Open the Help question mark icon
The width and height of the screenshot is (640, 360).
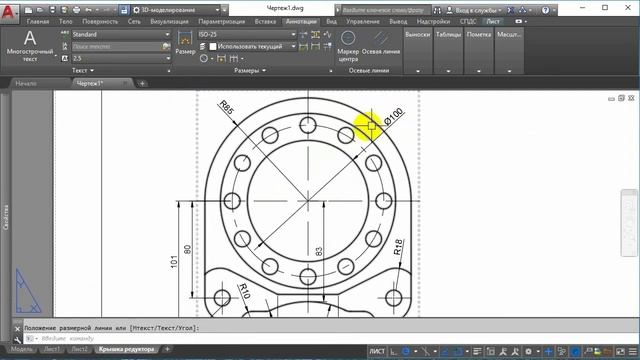pyautogui.click(x=545, y=10)
